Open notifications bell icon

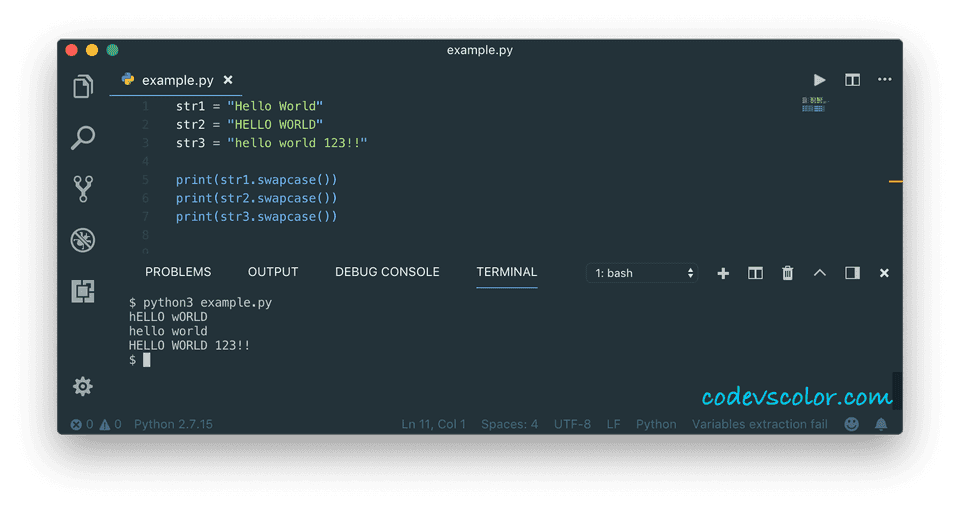(881, 424)
